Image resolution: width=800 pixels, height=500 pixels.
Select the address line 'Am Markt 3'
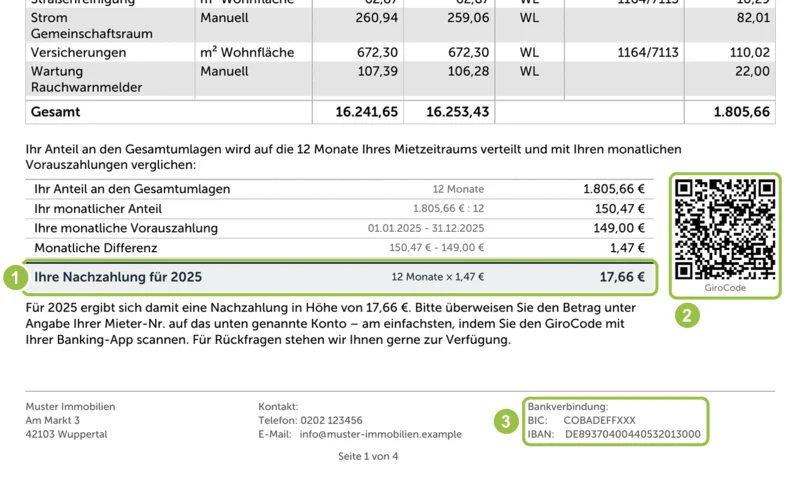[x=53, y=420]
